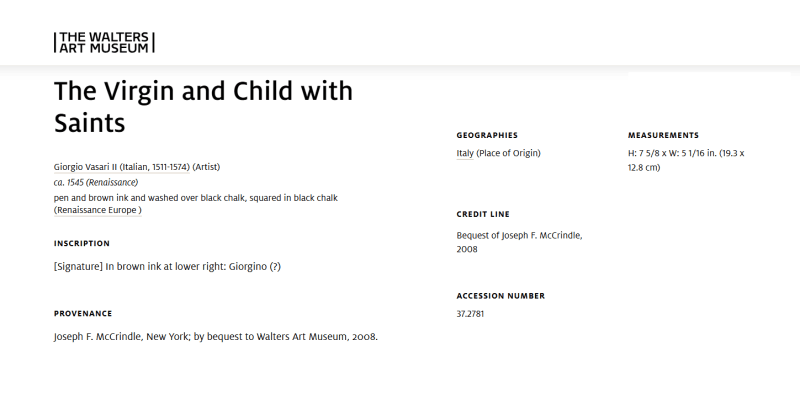Follow the Renaissance Europe link
The width and height of the screenshot is (800, 404).
[97, 210]
